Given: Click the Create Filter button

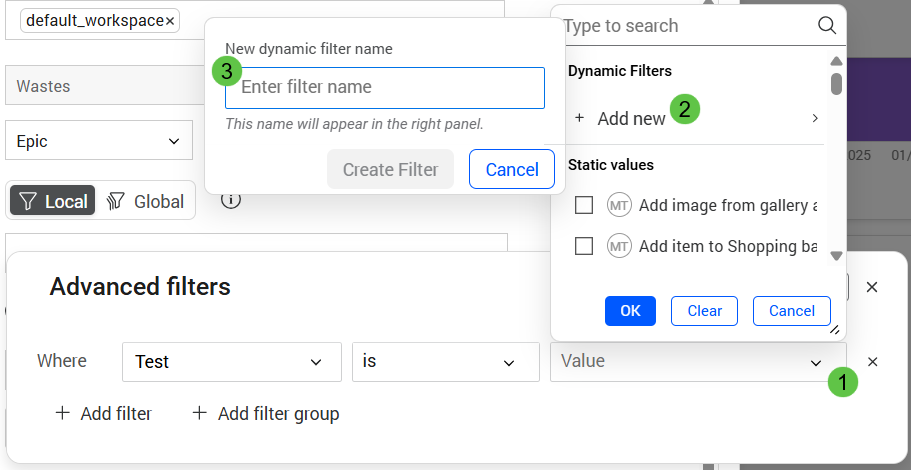Looking at the screenshot, I should (390, 169).
